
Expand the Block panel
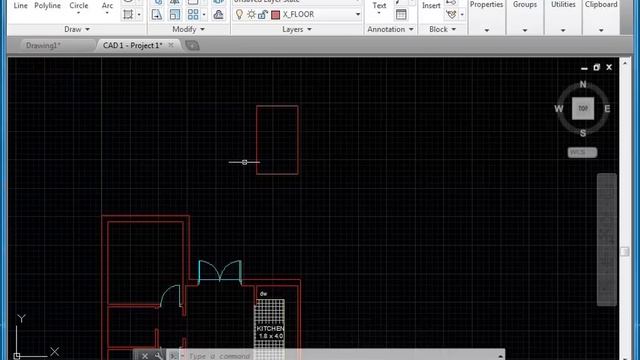442,29
